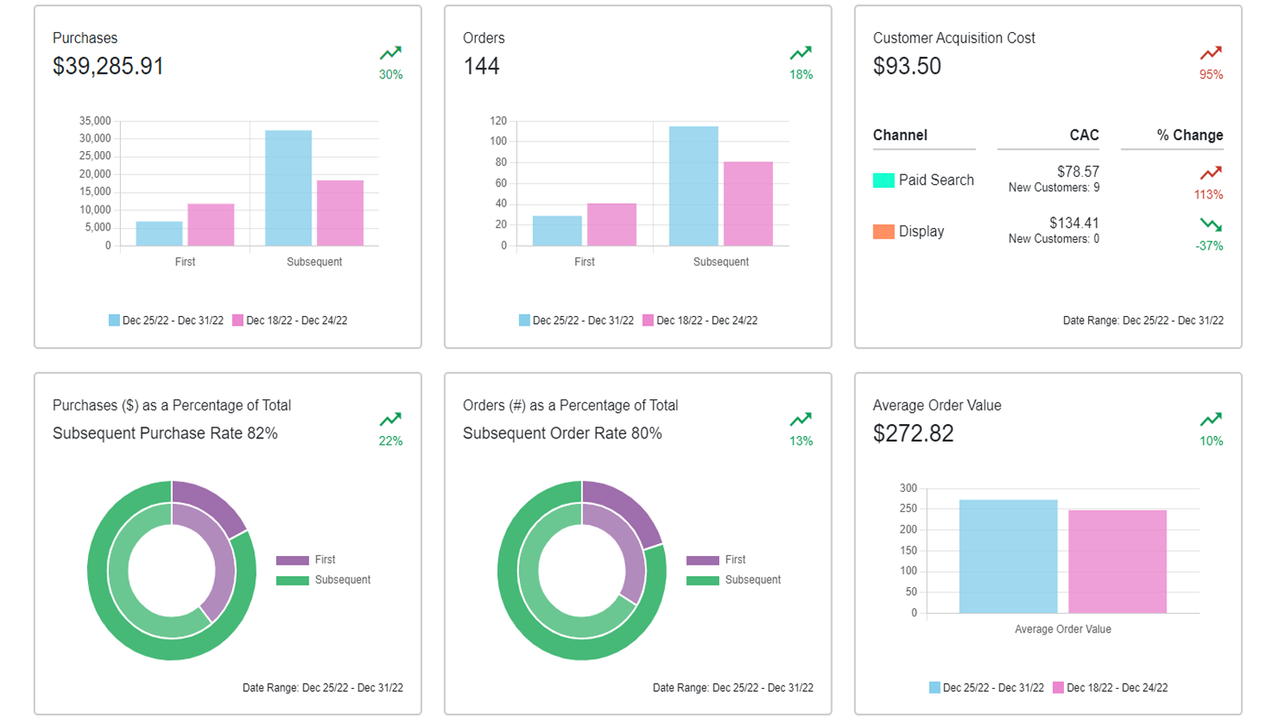The height and width of the screenshot is (720, 1280).
Task: Click the green 30% trend icon on Purchases
Action: click(390, 58)
